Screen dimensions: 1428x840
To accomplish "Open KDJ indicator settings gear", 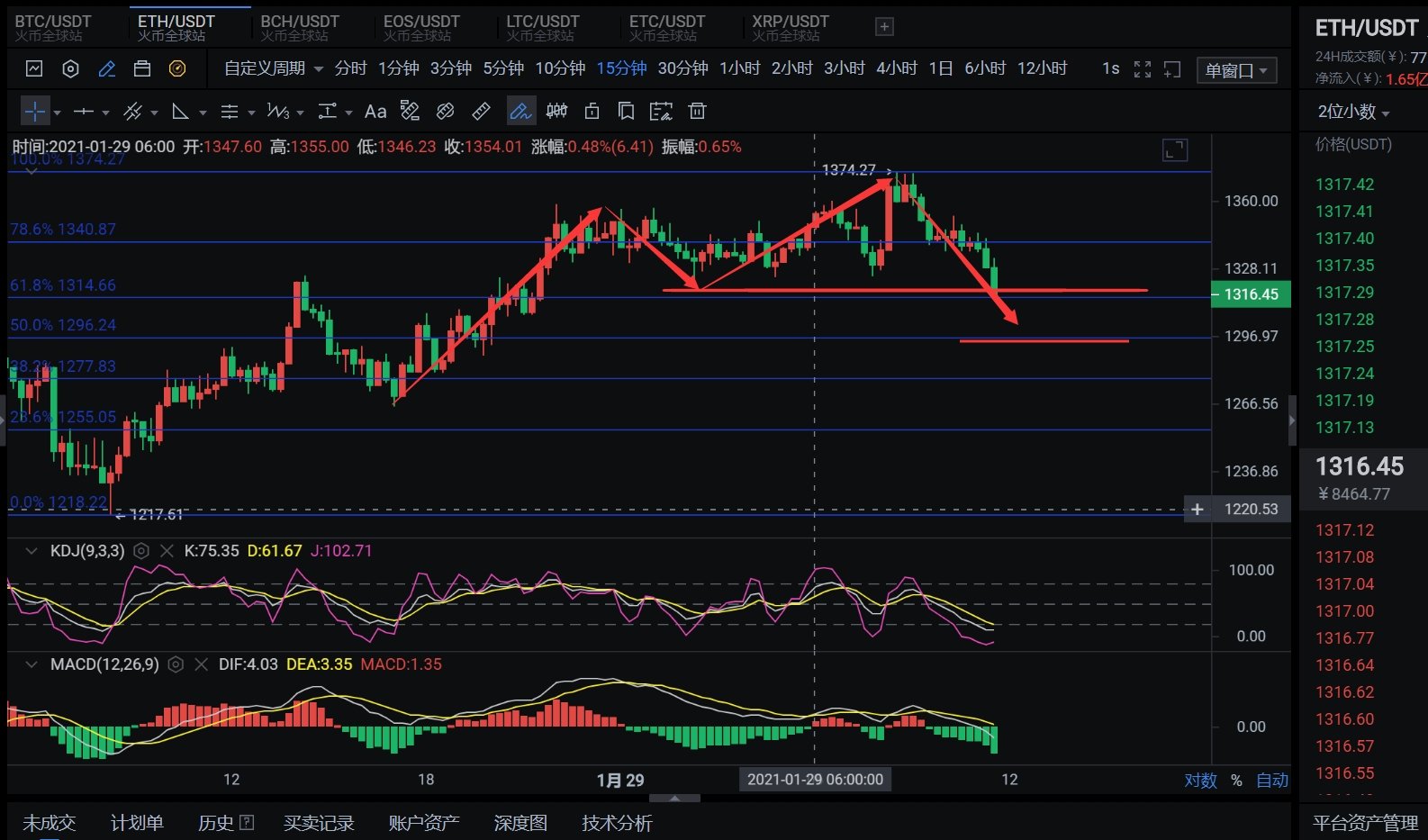I will point(141,551).
